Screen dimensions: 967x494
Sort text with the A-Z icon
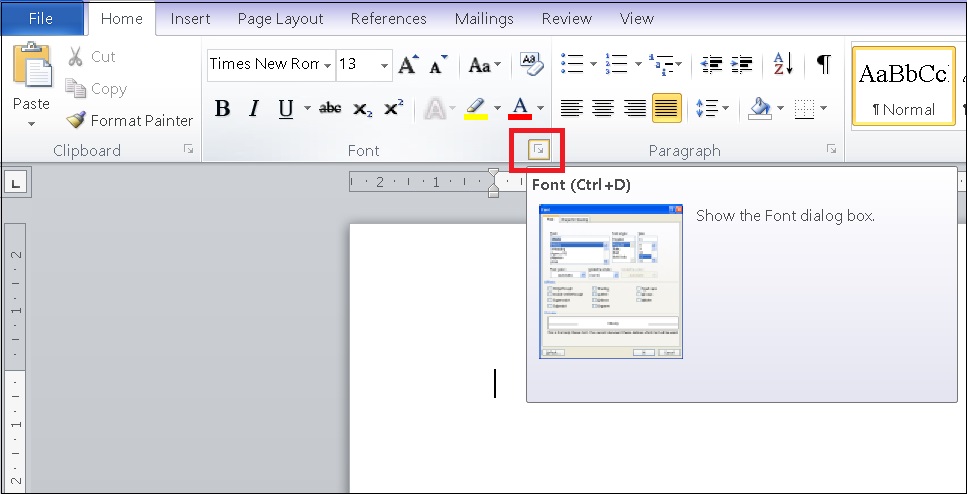[783, 64]
